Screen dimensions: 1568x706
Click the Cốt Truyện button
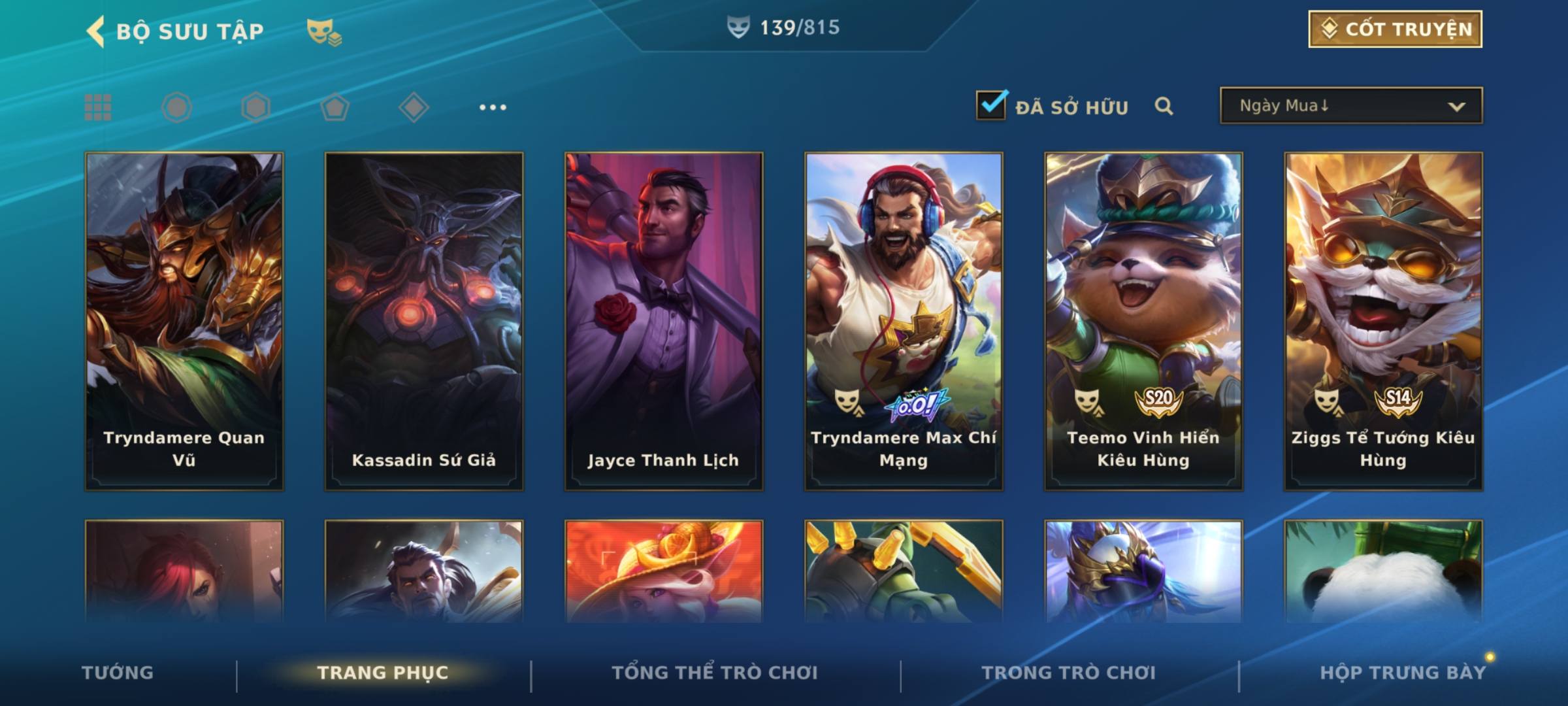[1395, 29]
